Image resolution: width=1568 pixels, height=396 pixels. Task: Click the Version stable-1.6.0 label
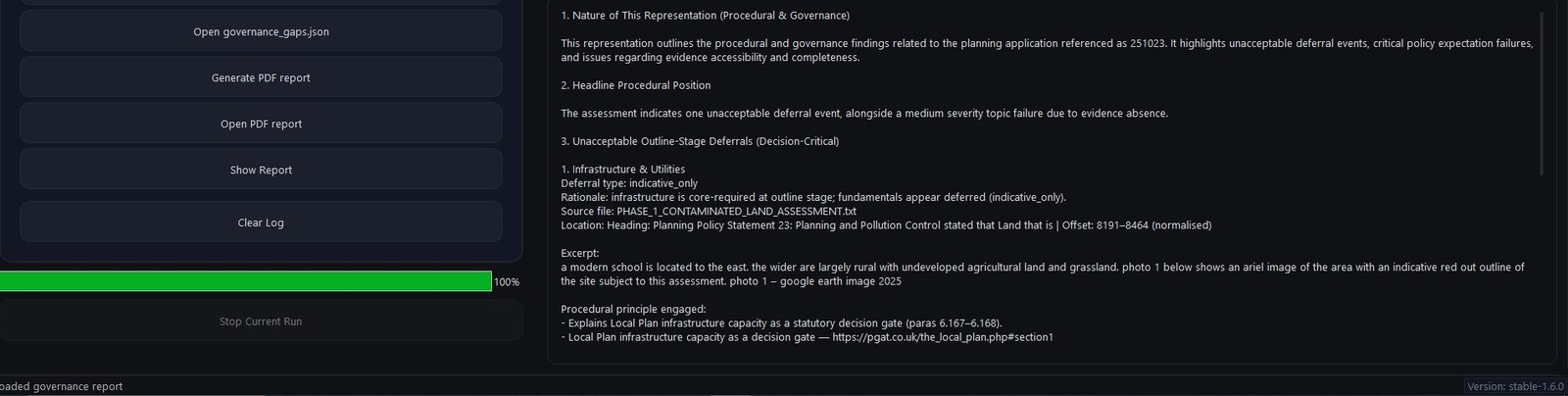click(1515, 386)
